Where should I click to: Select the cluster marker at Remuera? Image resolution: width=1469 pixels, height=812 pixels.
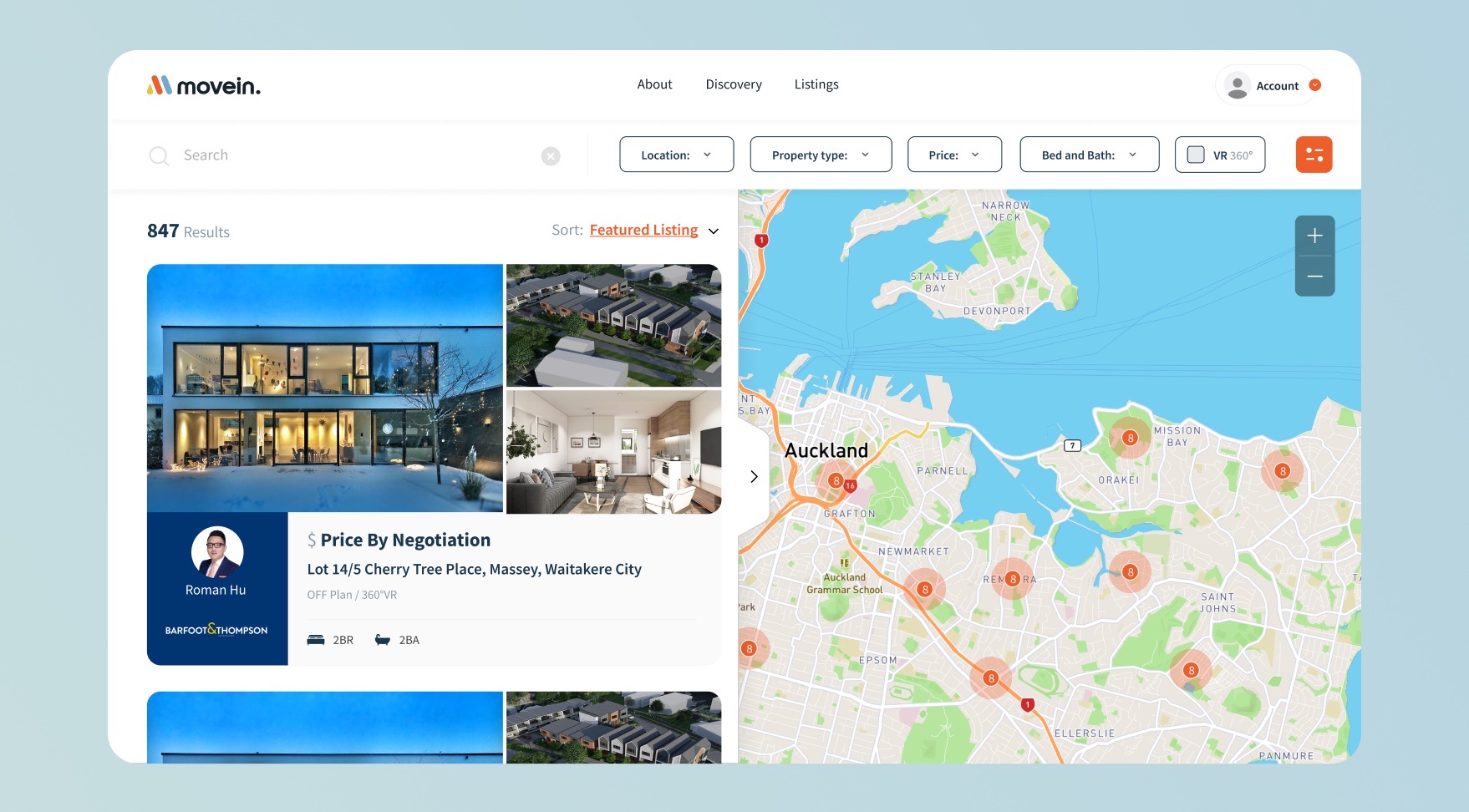tap(1013, 579)
